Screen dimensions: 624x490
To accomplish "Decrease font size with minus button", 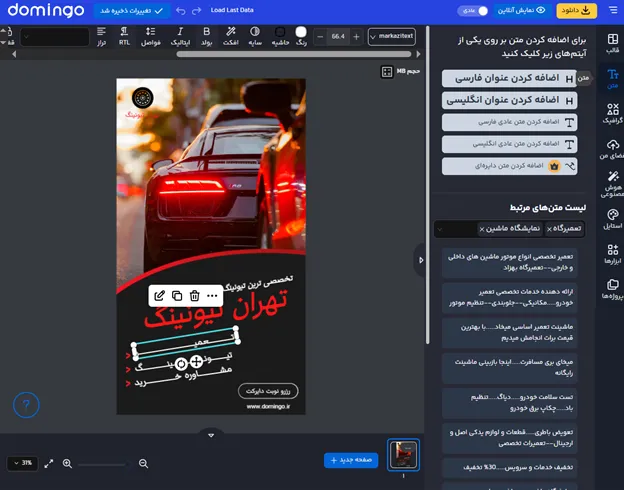I will 320,37.
